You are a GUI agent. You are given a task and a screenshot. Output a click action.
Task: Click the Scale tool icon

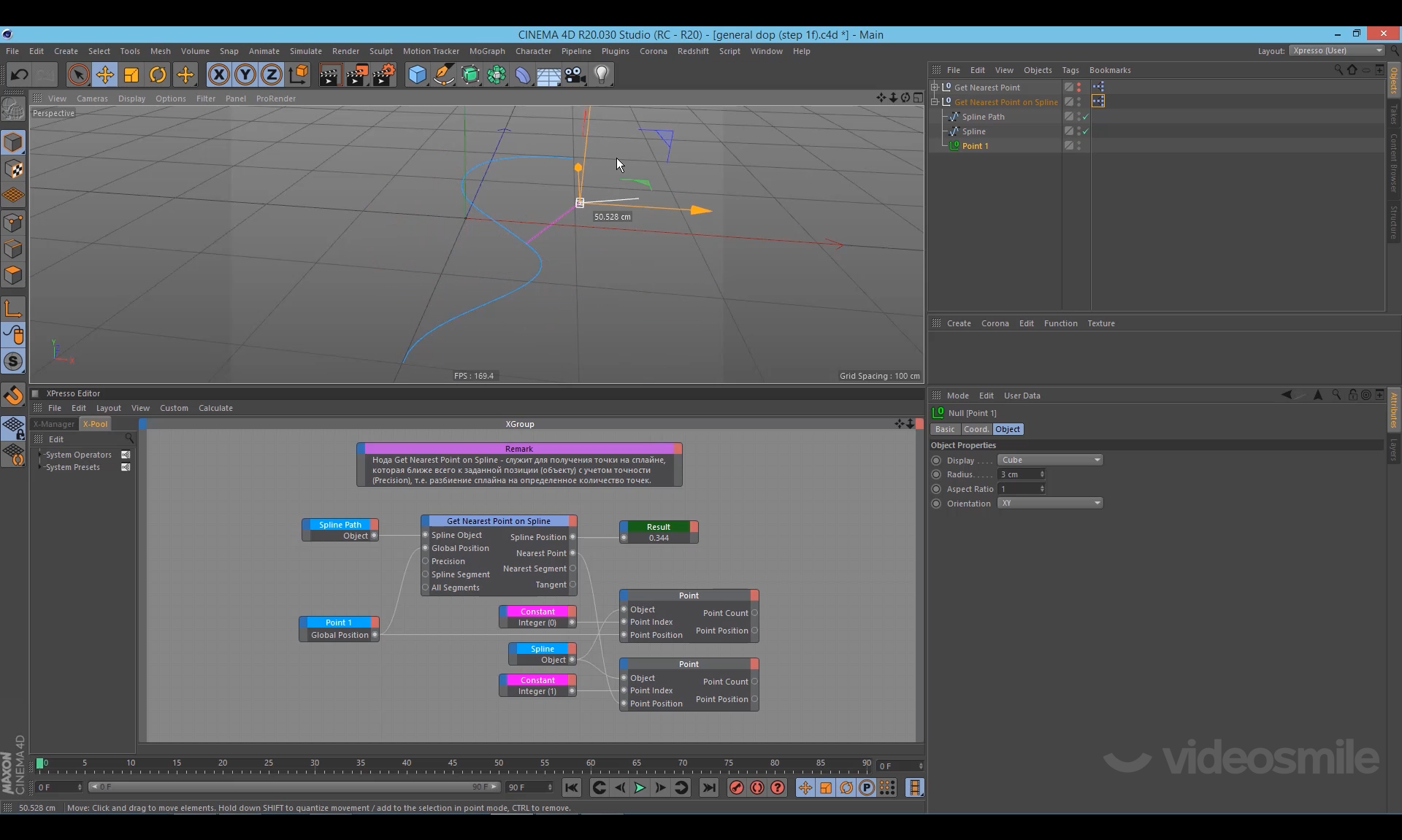click(131, 74)
